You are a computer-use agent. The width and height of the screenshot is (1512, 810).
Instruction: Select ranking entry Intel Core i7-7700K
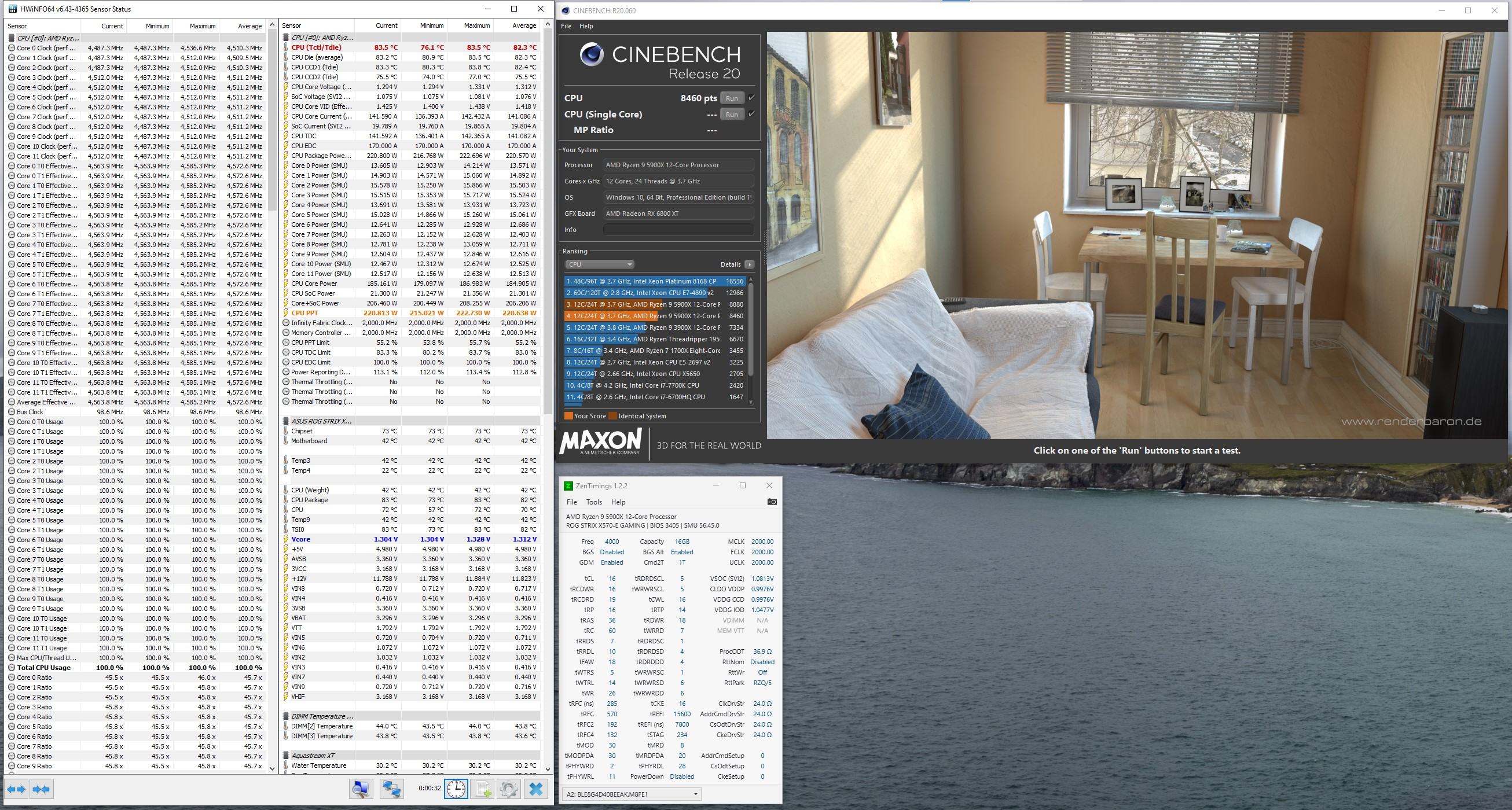pos(655,385)
